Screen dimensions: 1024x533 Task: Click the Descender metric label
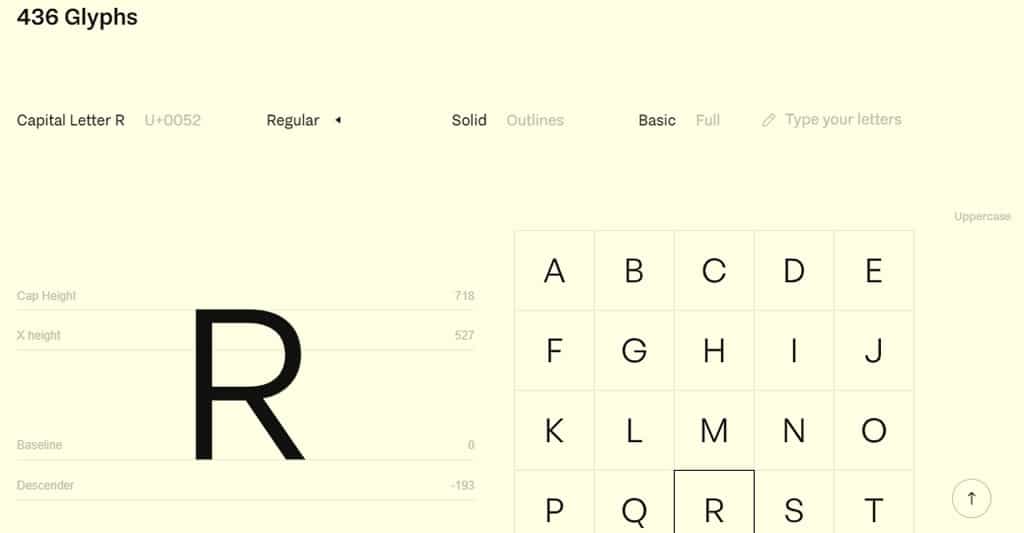pyautogui.click(x=45, y=485)
